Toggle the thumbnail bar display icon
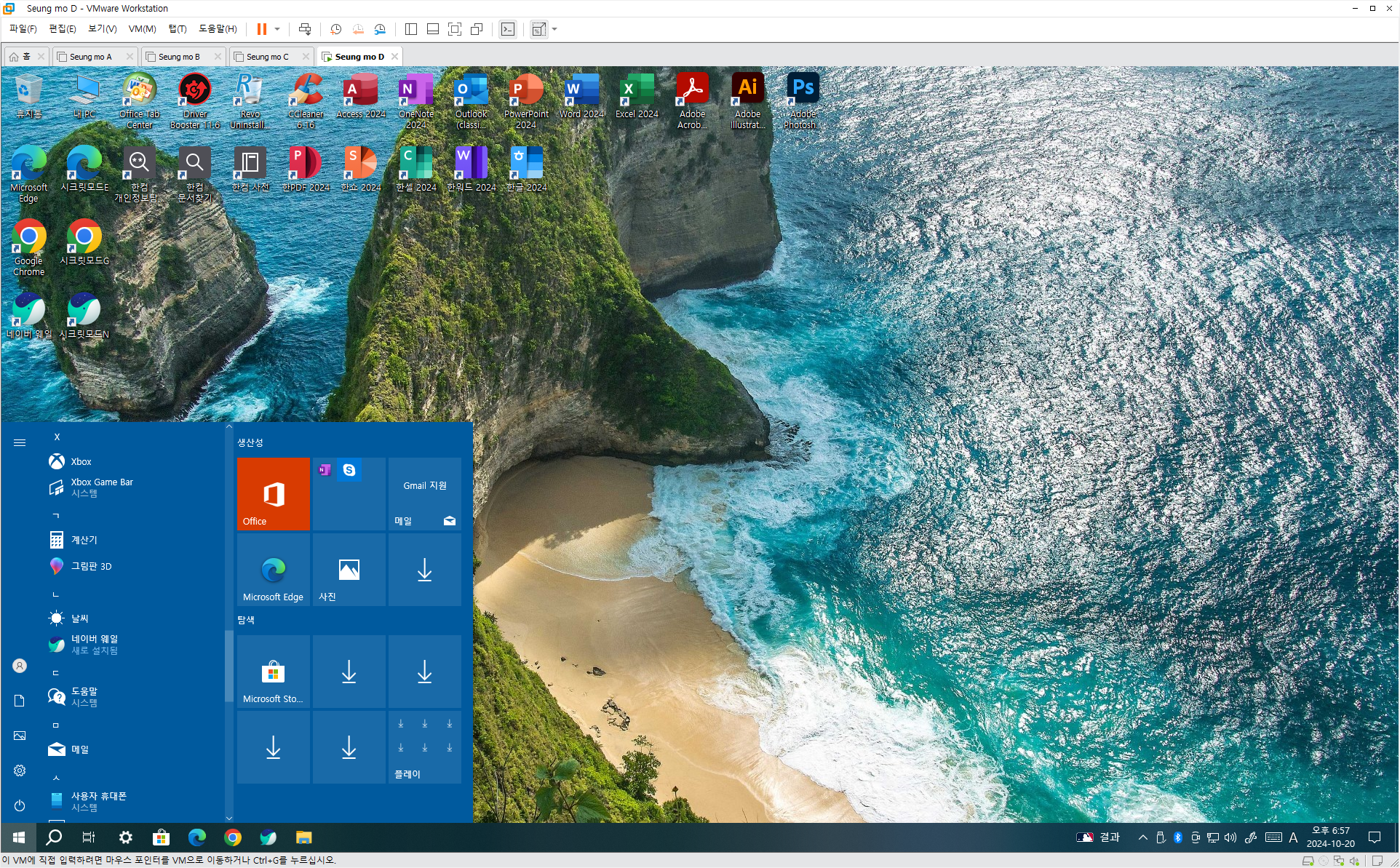The image size is (1400, 868). point(433,29)
